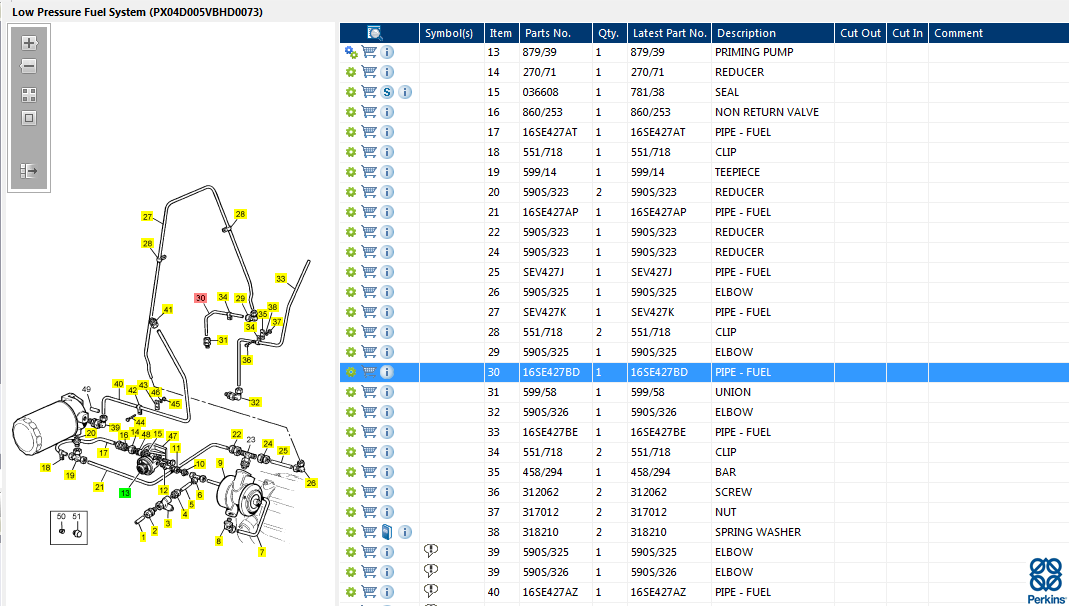Select callout 33 on the diagram
Screen dimensions: 1069x606
click(x=281, y=278)
